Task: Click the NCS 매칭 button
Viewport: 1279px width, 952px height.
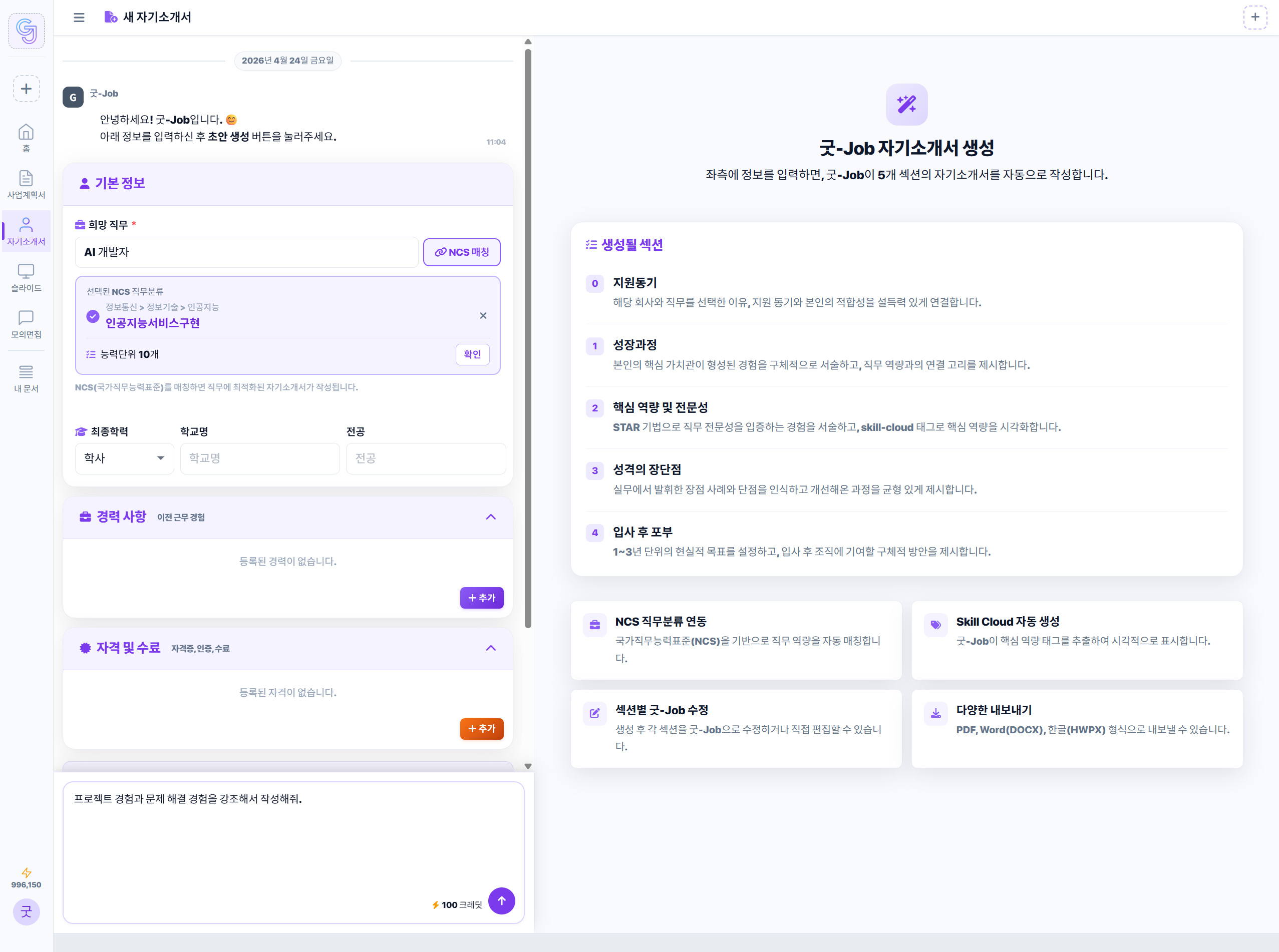Action: [461, 252]
